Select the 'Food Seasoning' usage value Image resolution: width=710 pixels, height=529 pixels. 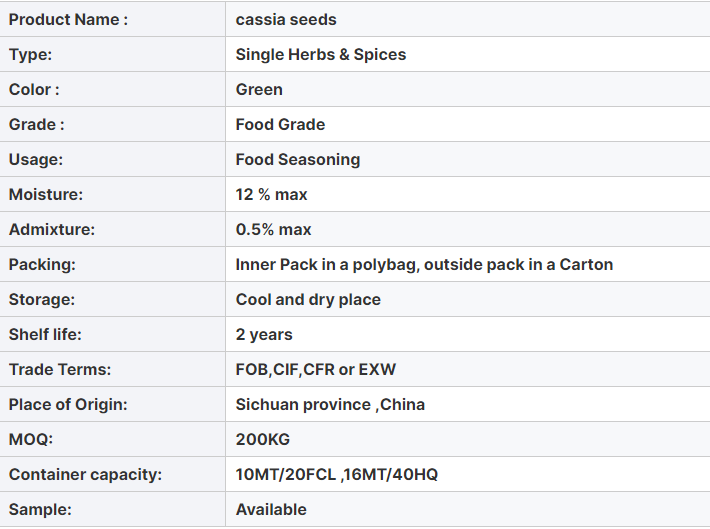click(x=297, y=159)
